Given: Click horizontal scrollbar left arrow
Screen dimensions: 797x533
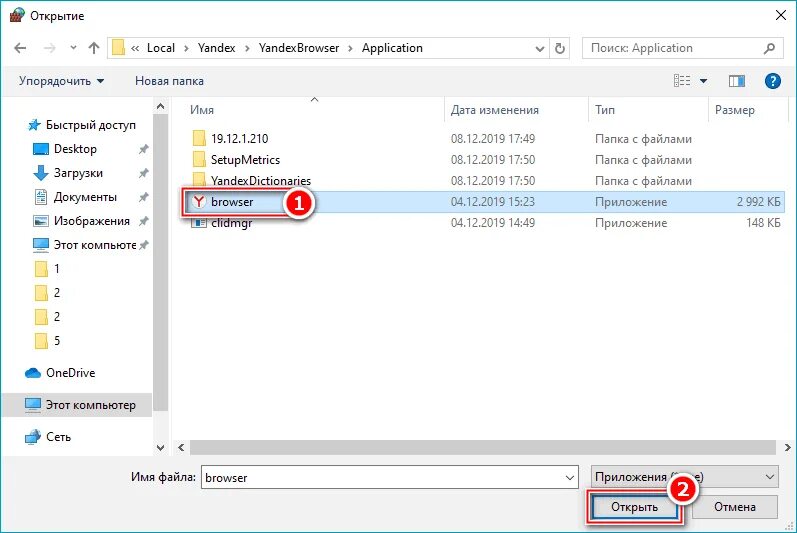Looking at the screenshot, I should [x=181, y=448].
